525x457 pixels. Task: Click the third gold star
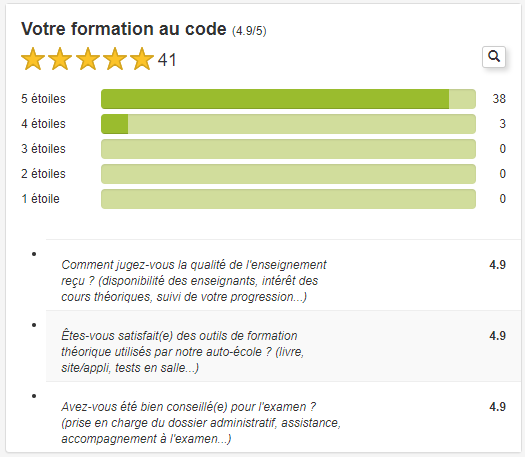click(x=88, y=59)
